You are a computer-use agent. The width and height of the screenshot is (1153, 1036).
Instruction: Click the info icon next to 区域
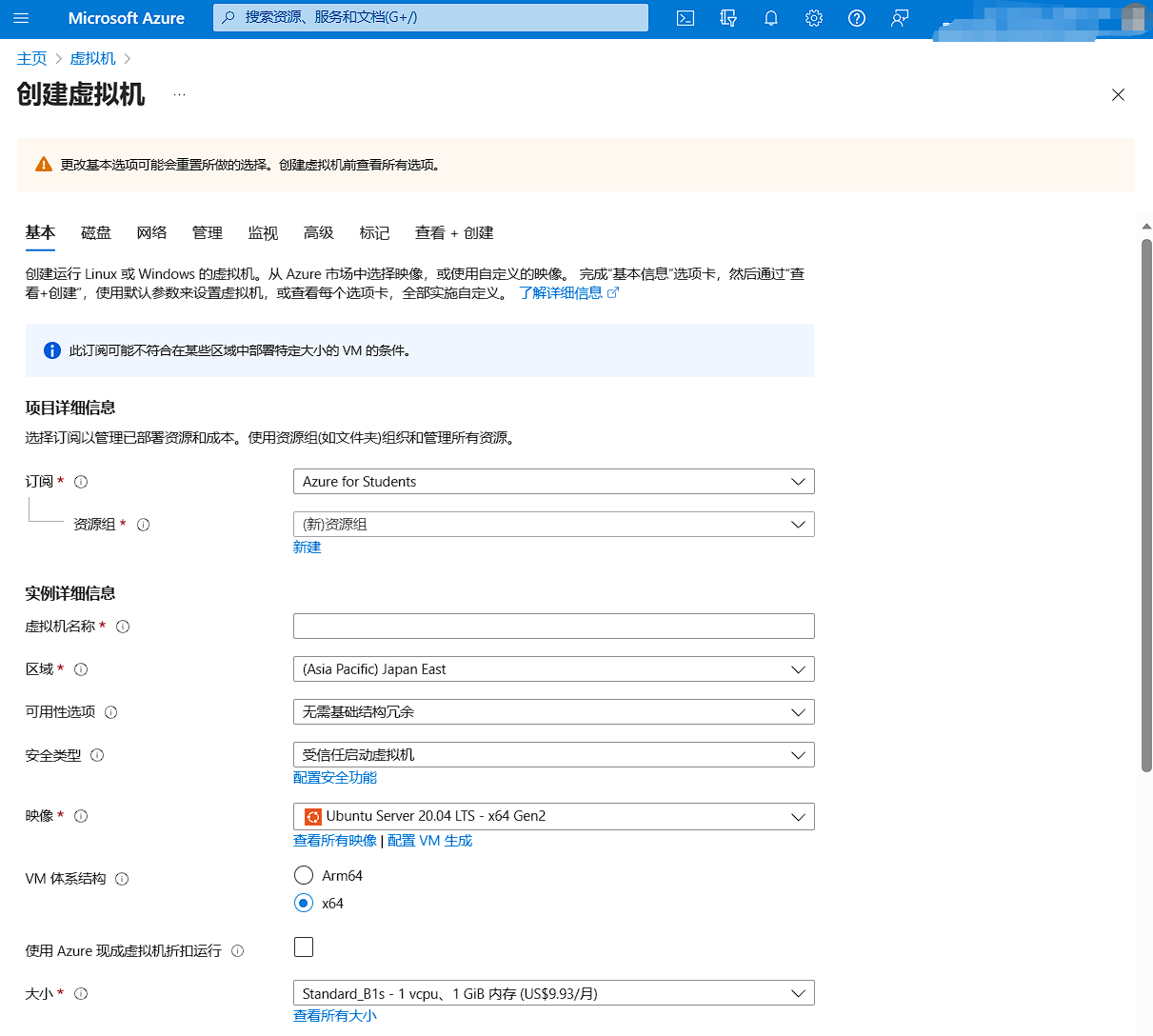(81, 669)
